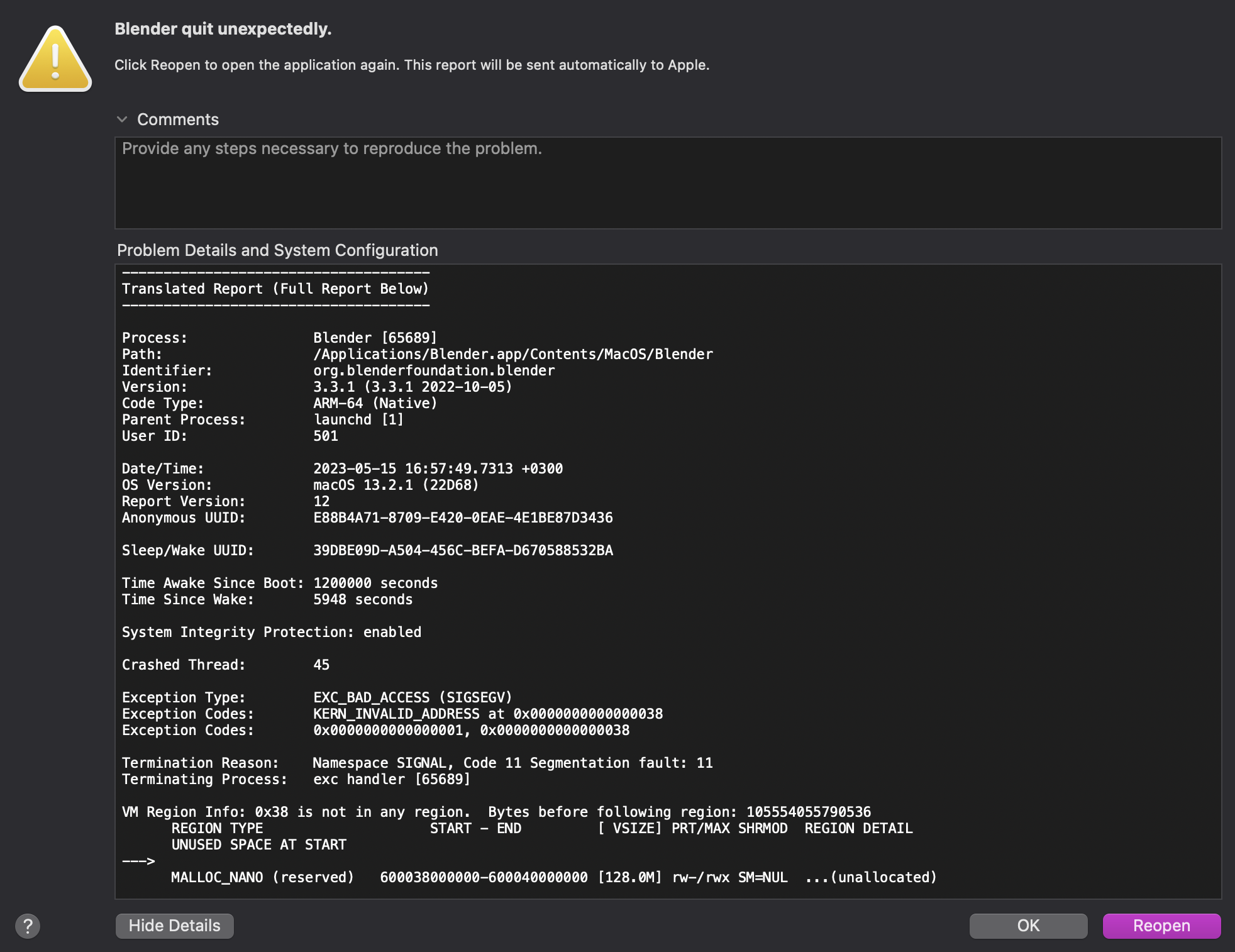The width and height of the screenshot is (1235, 952).
Task: Click the Crashed Thread 45 line
Action: [225, 665]
